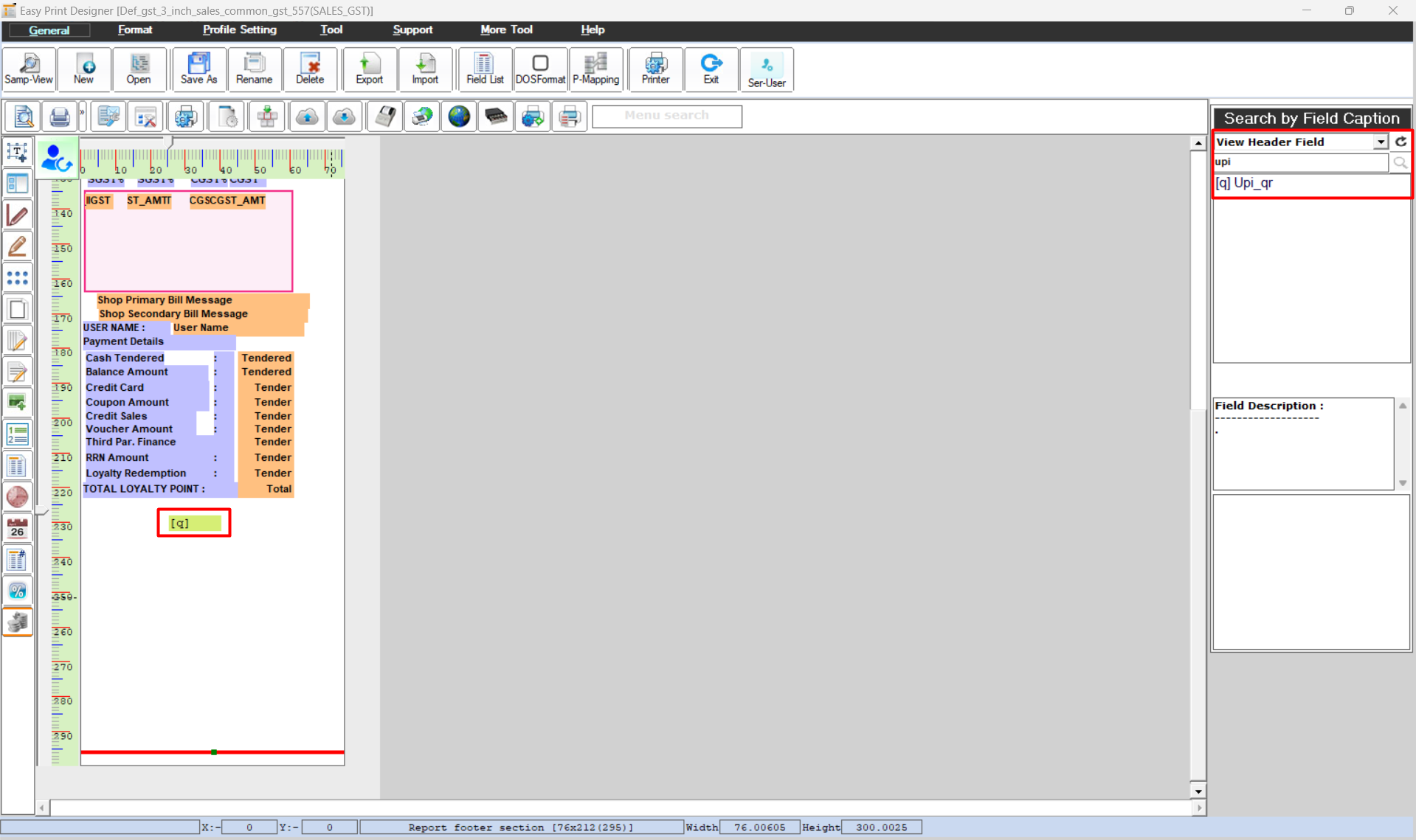The height and width of the screenshot is (840, 1416).
Task: Expand the View Header Field dropdown
Action: 1380,142
